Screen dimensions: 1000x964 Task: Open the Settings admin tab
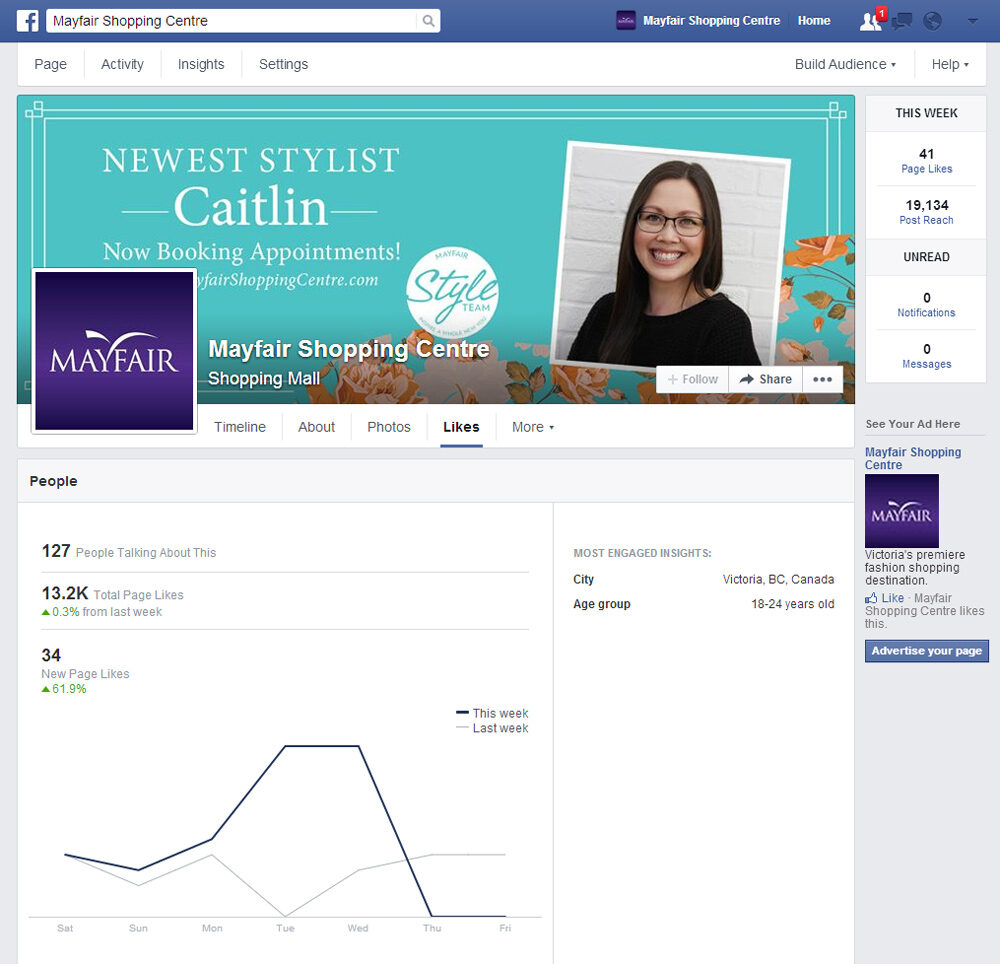click(x=283, y=64)
